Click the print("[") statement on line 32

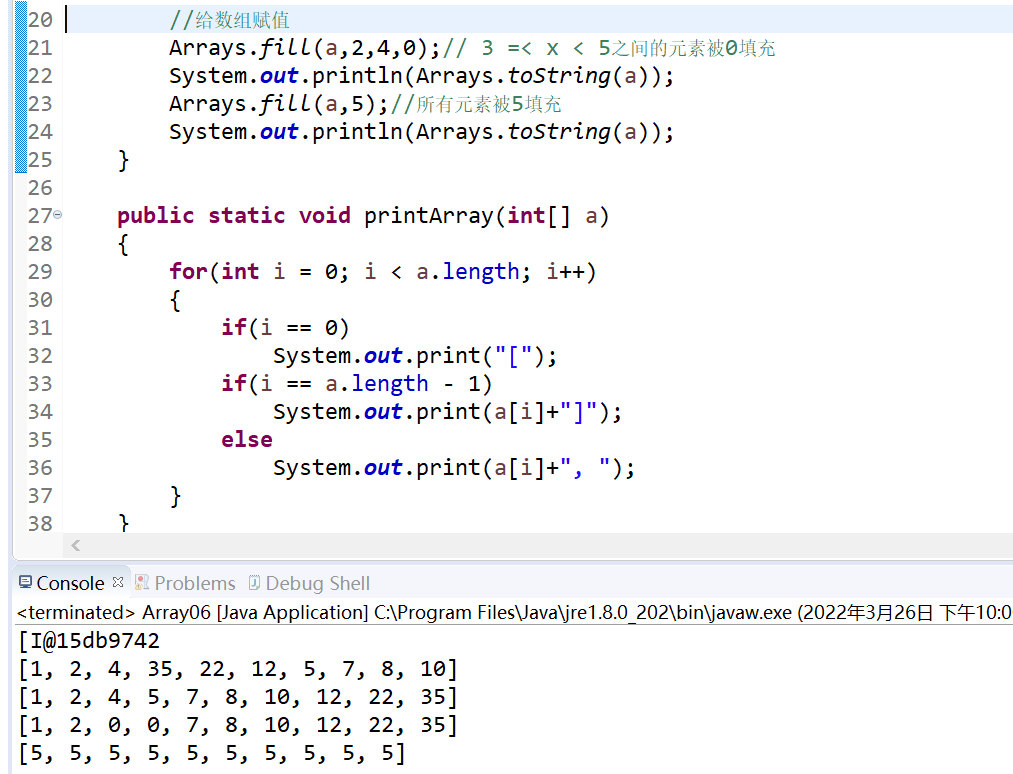pos(415,356)
